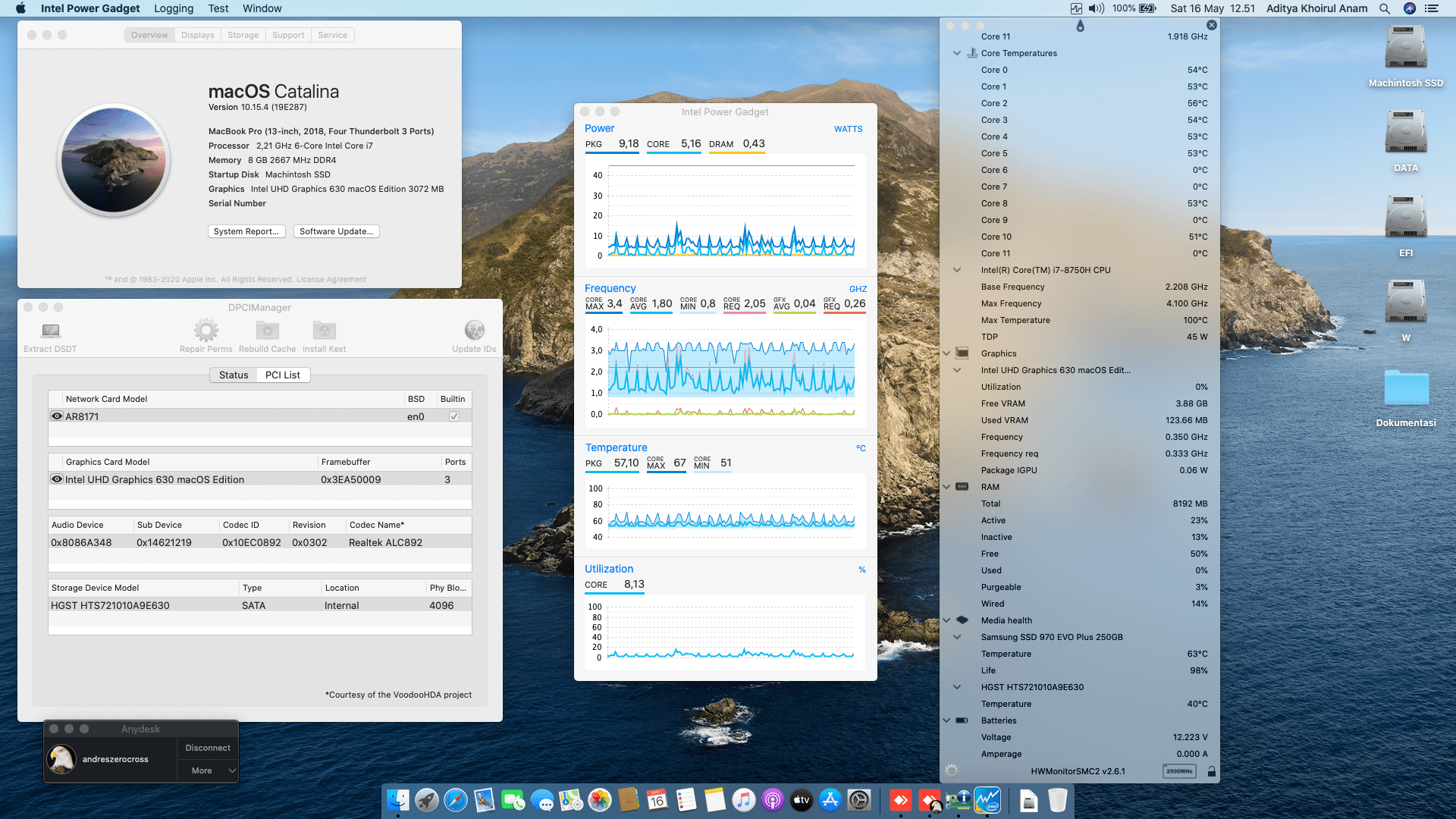1456x819 pixels.
Task: Select the EFI drive icon
Action: pyautogui.click(x=1406, y=218)
